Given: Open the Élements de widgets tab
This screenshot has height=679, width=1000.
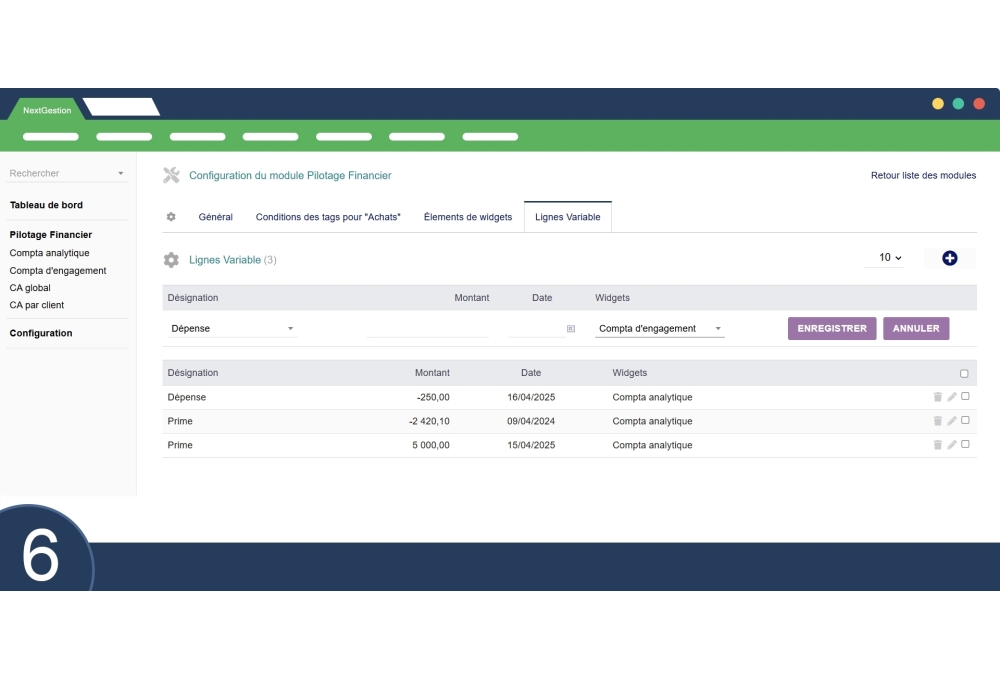Looking at the screenshot, I should pyautogui.click(x=467, y=217).
